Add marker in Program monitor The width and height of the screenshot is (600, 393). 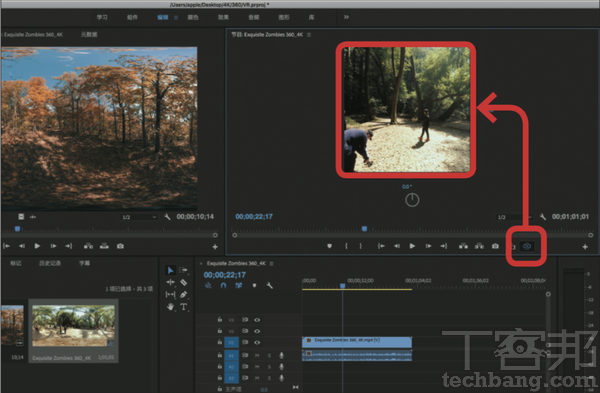[x=329, y=246]
